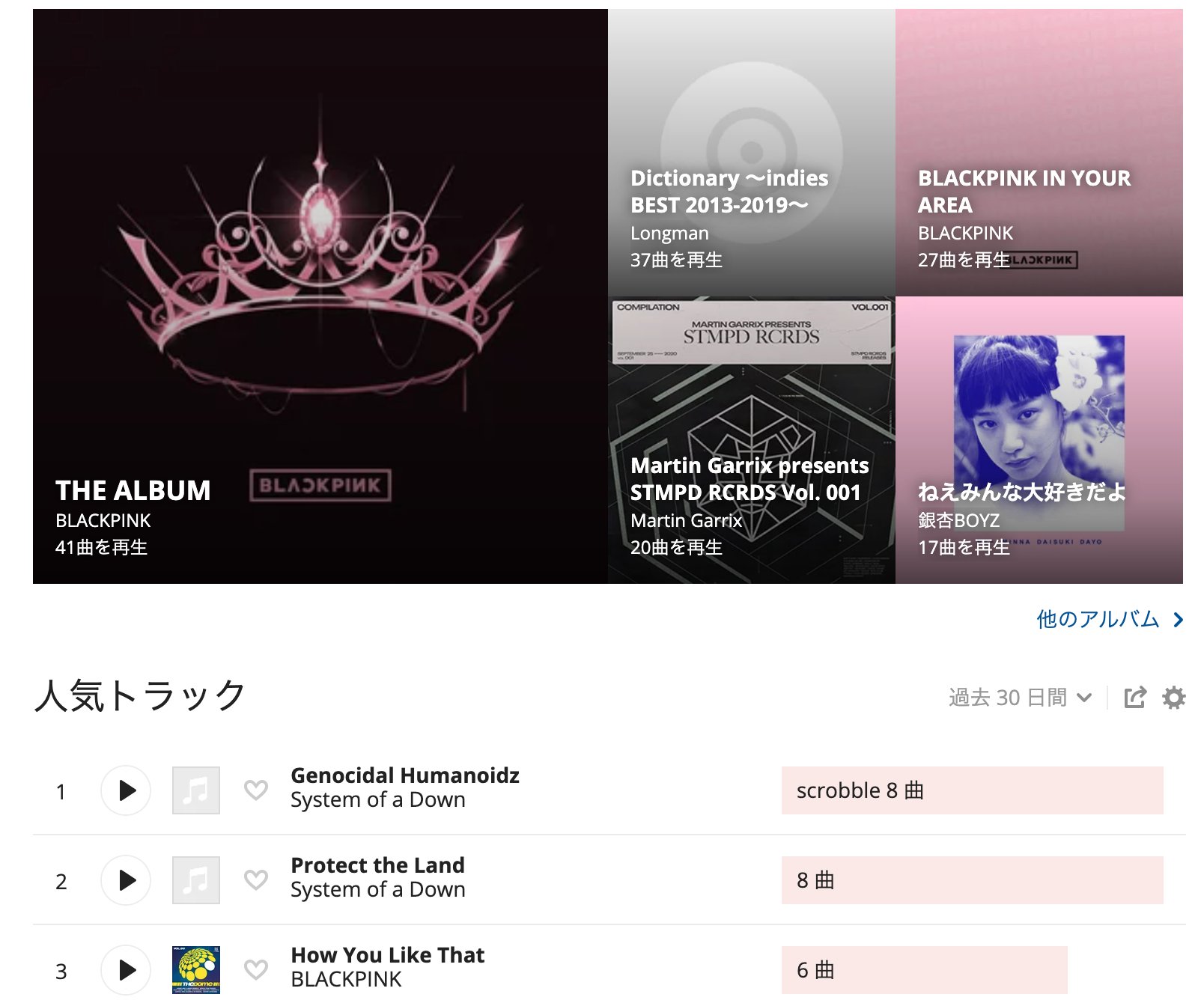Open ねえみんな大好きだよ album tile
The image size is (1204, 1006).
(1039, 440)
